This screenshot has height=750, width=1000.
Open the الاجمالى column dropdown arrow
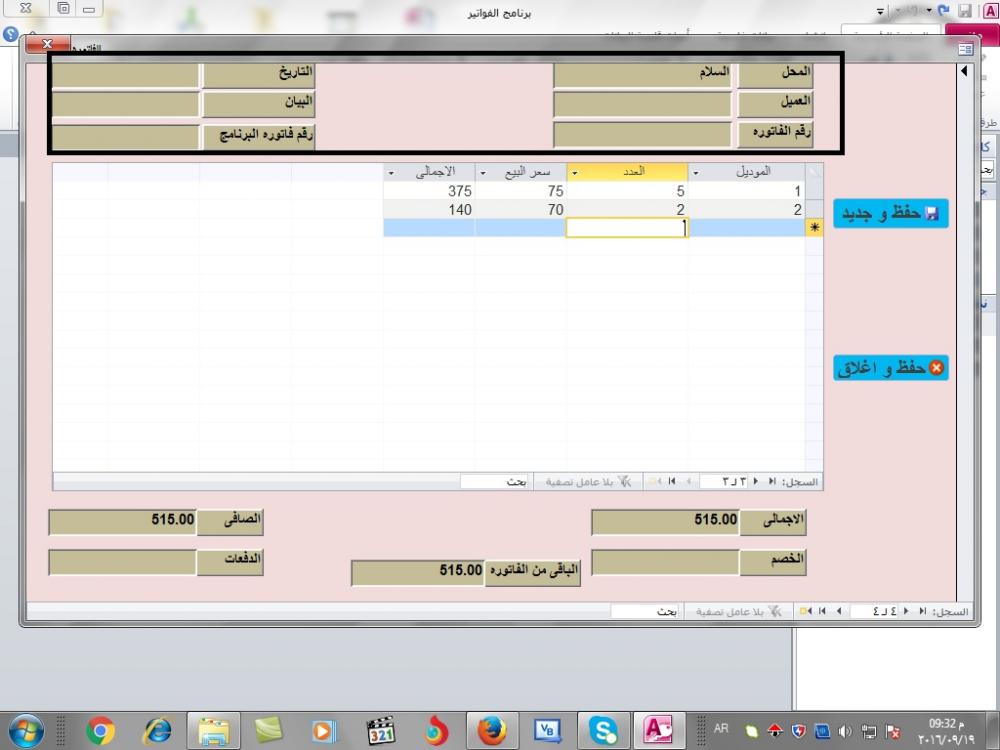click(x=390, y=172)
